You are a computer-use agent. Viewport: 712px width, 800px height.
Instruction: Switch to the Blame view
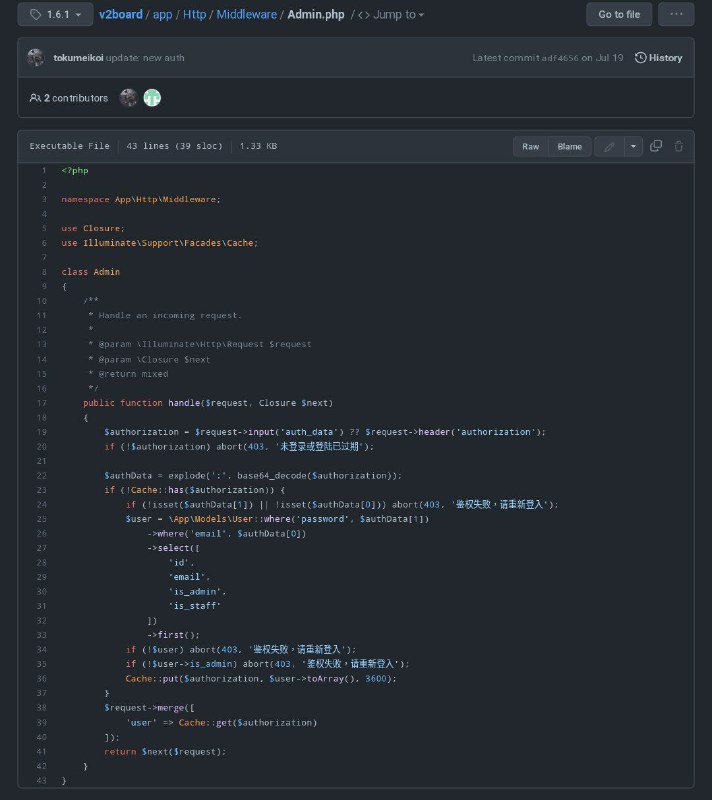click(x=569, y=146)
